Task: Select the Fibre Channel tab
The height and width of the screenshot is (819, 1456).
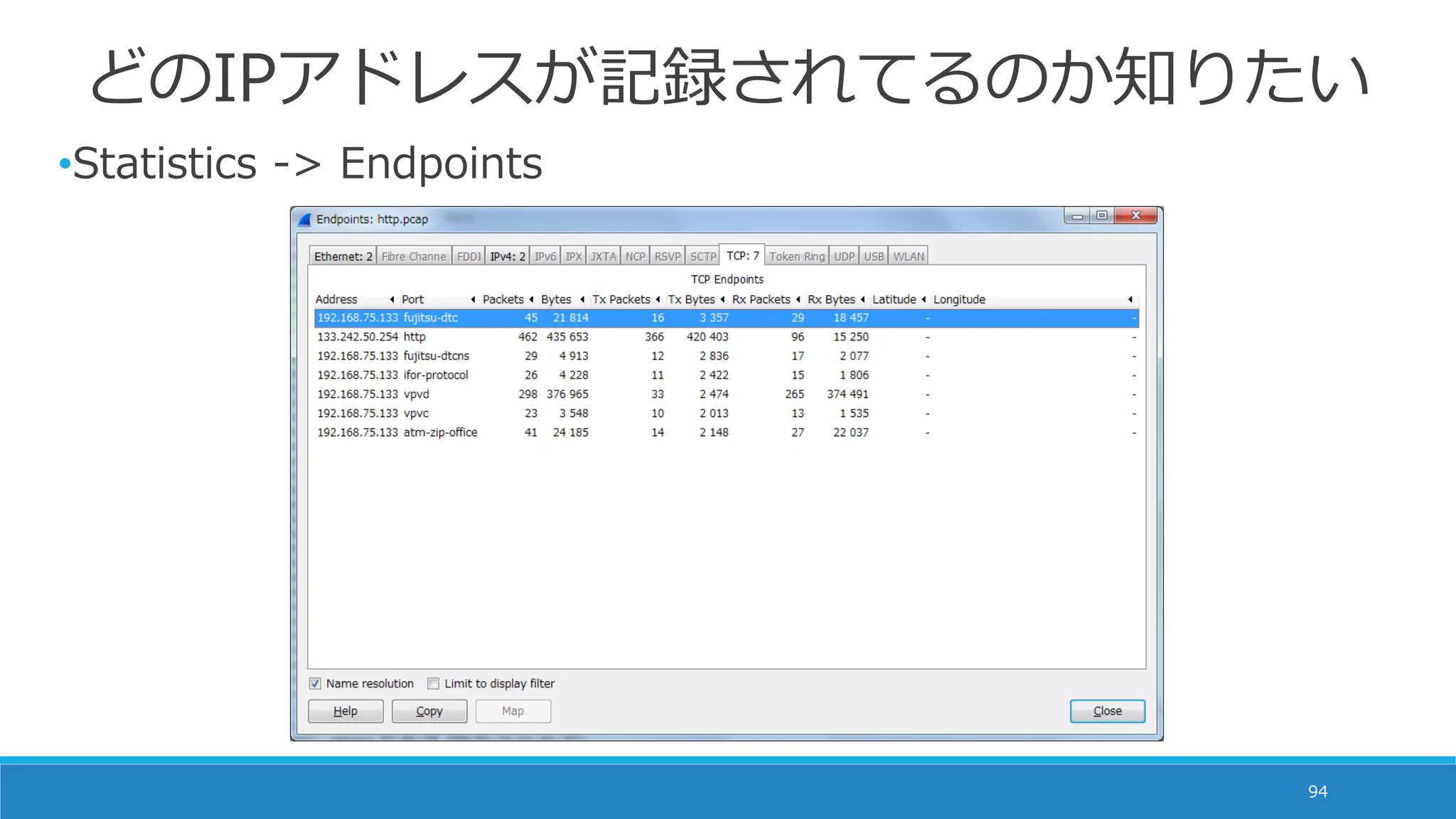Action: (x=414, y=257)
